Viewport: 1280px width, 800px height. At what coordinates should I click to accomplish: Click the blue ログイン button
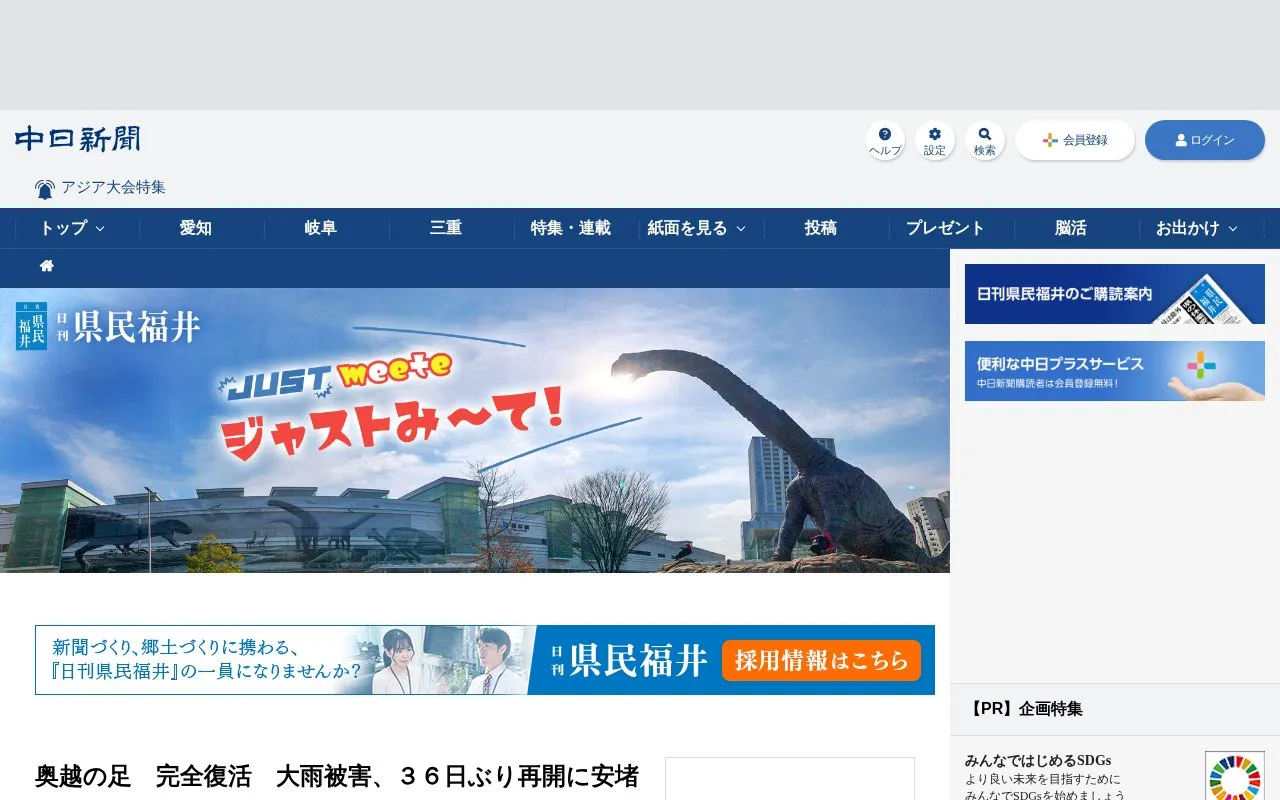point(1205,140)
